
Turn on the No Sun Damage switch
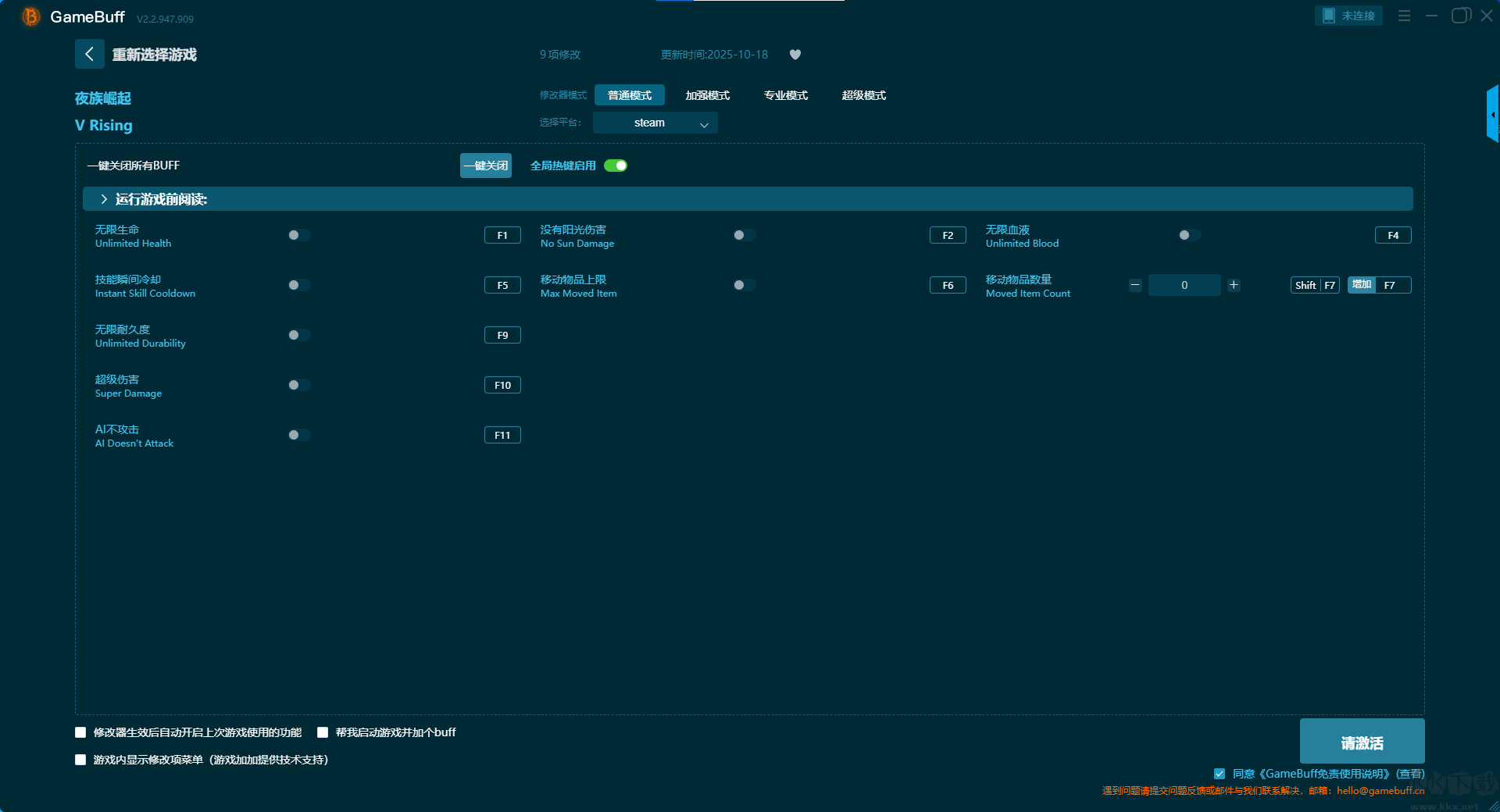click(744, 235)
